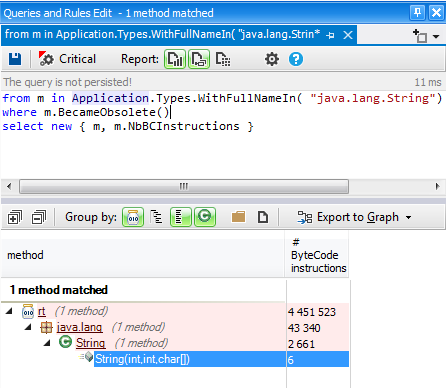Collapse all result rows icon
The image size is (446, 388).
[x=39, y=218]
